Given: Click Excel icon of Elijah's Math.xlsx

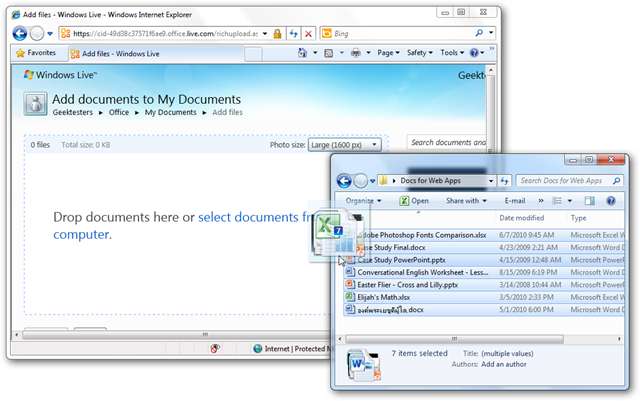Looking at the screenshot, I should point(350,296).
